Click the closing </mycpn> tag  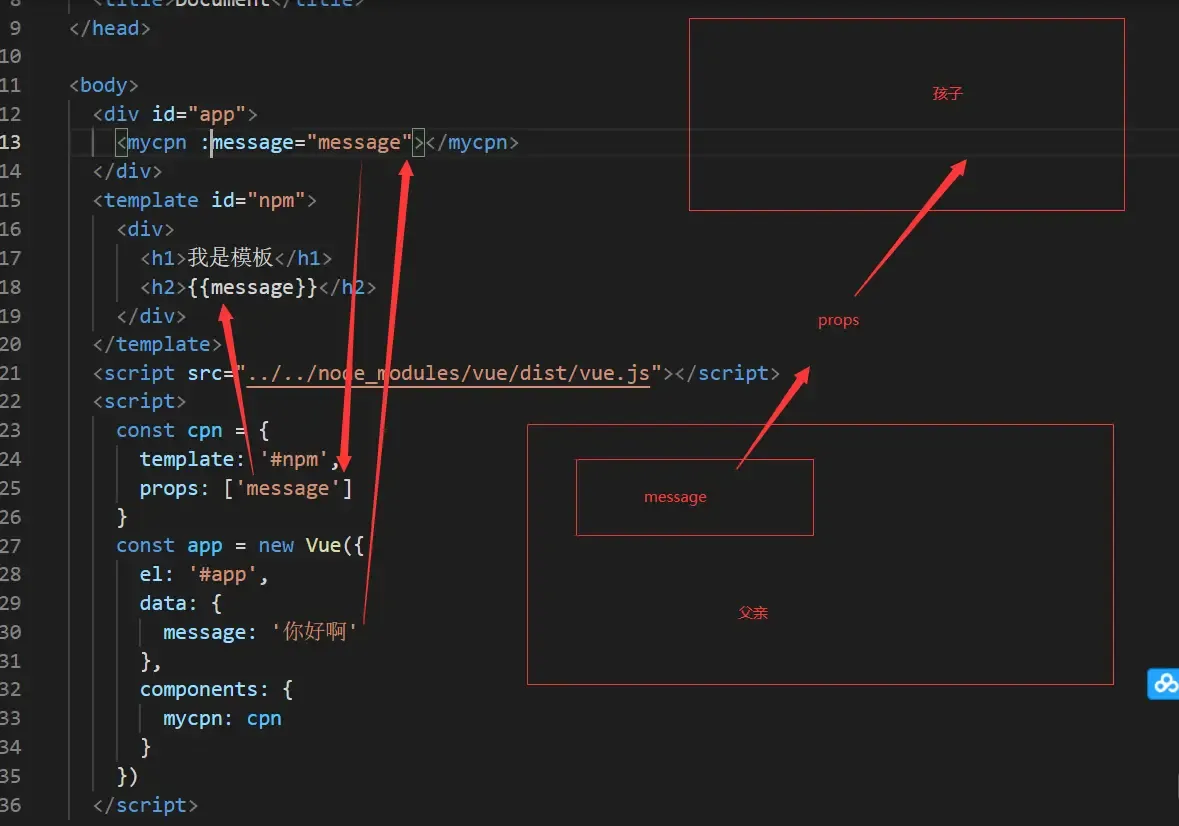473,142
